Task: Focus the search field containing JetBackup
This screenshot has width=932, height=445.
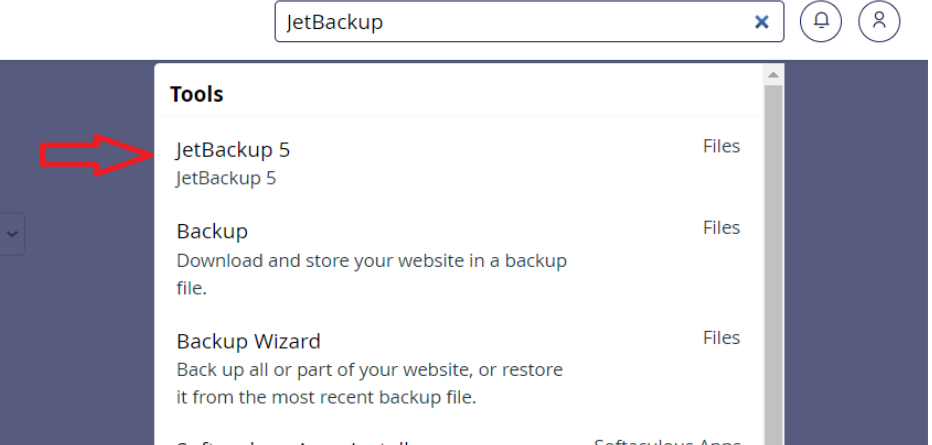Action: coord(529,22)
